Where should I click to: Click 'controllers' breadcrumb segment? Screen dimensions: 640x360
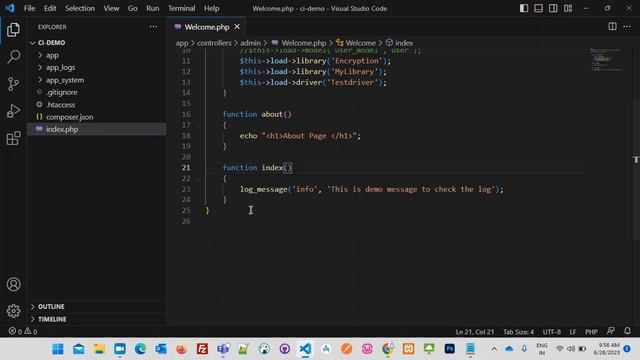[214, 43]
